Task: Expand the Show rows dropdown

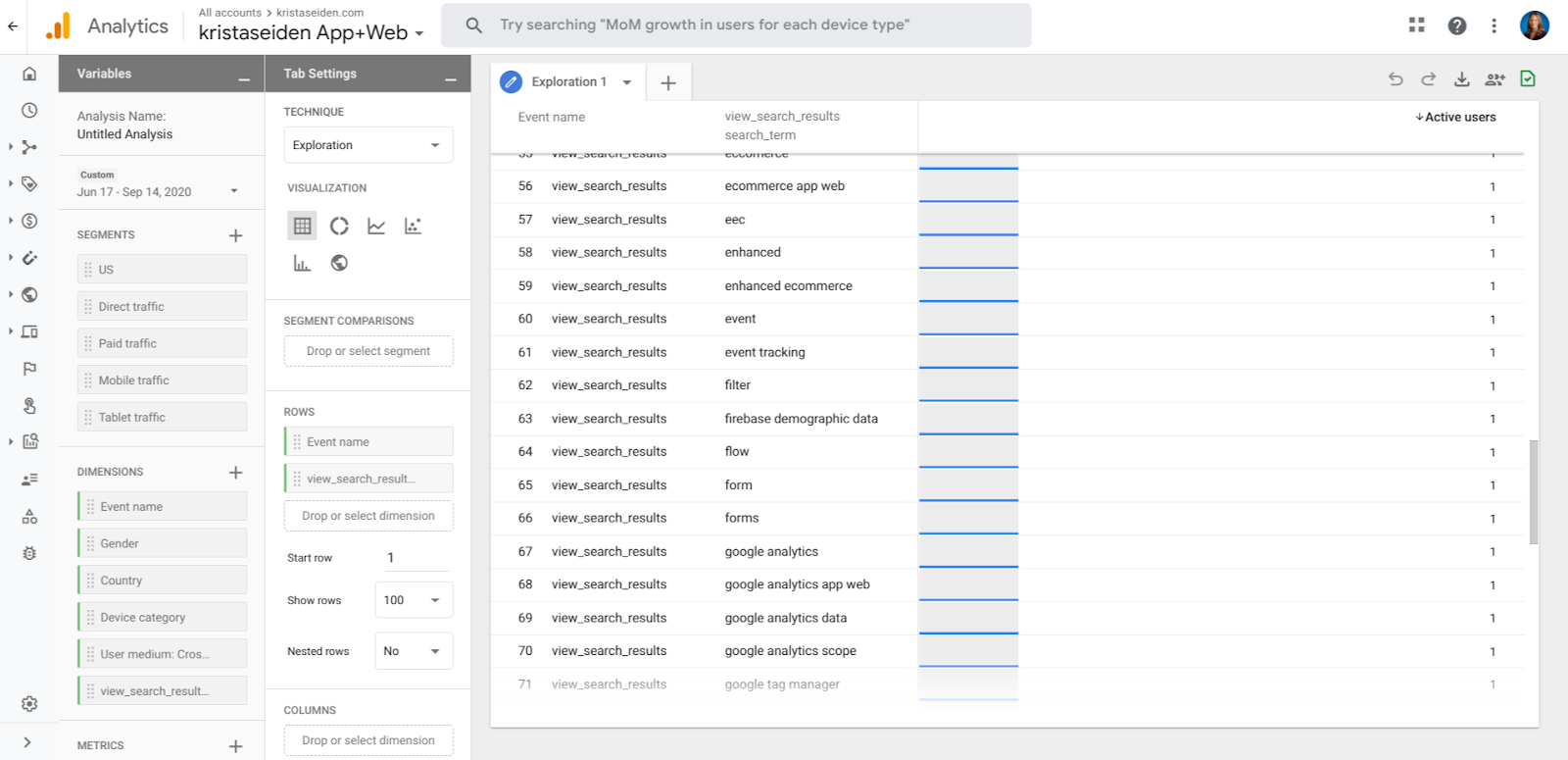Action: tap(413, 600)
